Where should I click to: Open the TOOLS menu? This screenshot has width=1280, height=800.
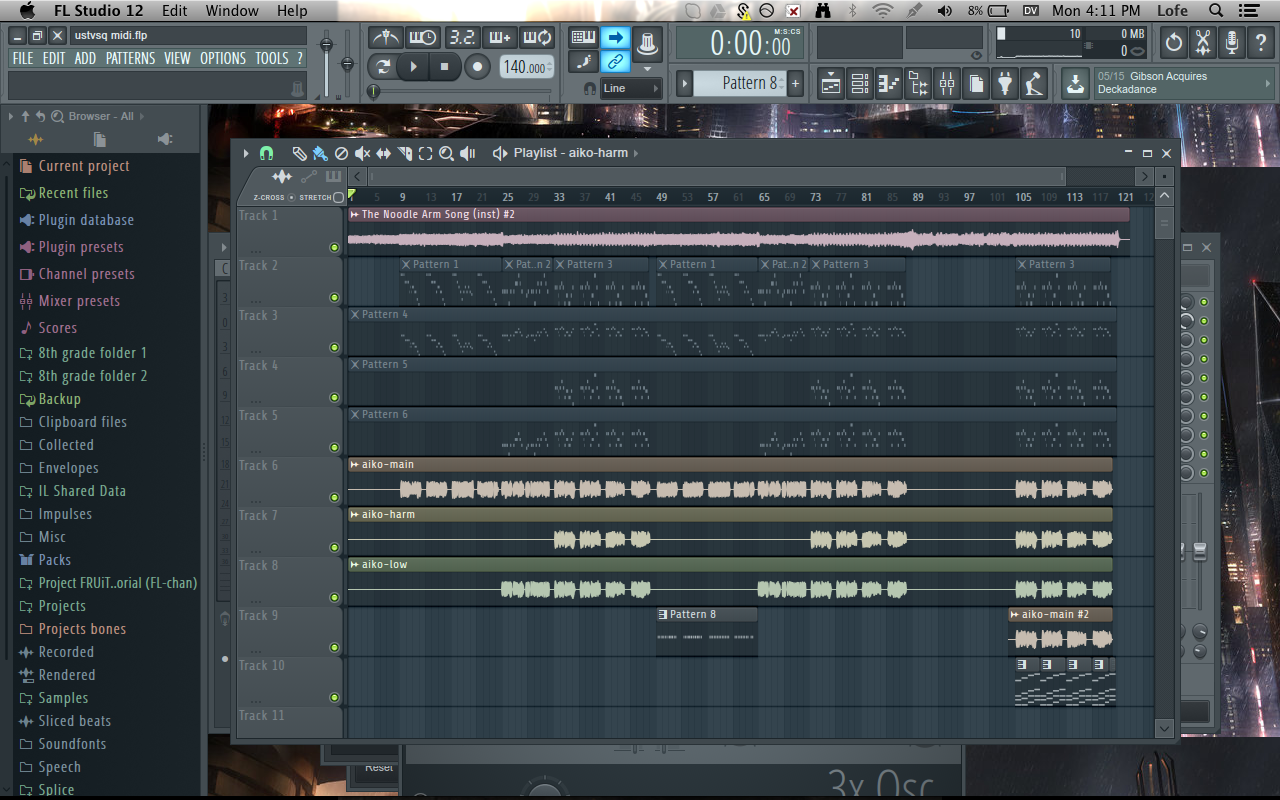click(271, 58)
